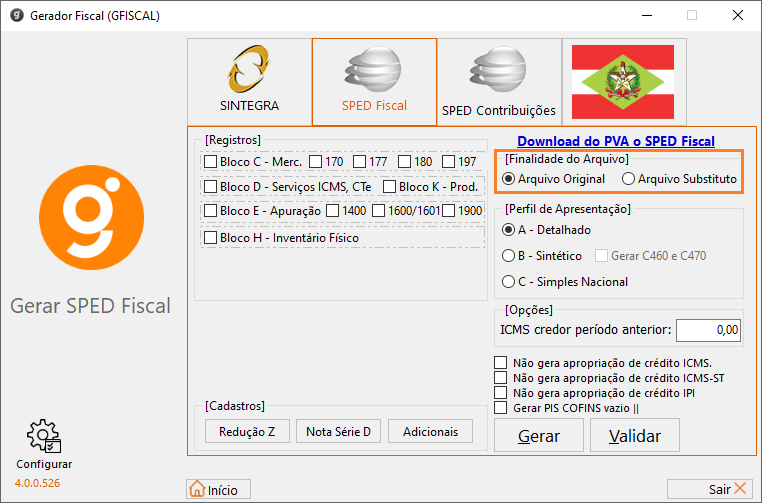Click the Sair exit button
This screenshot has height=503, width=762.
[710, 489]
